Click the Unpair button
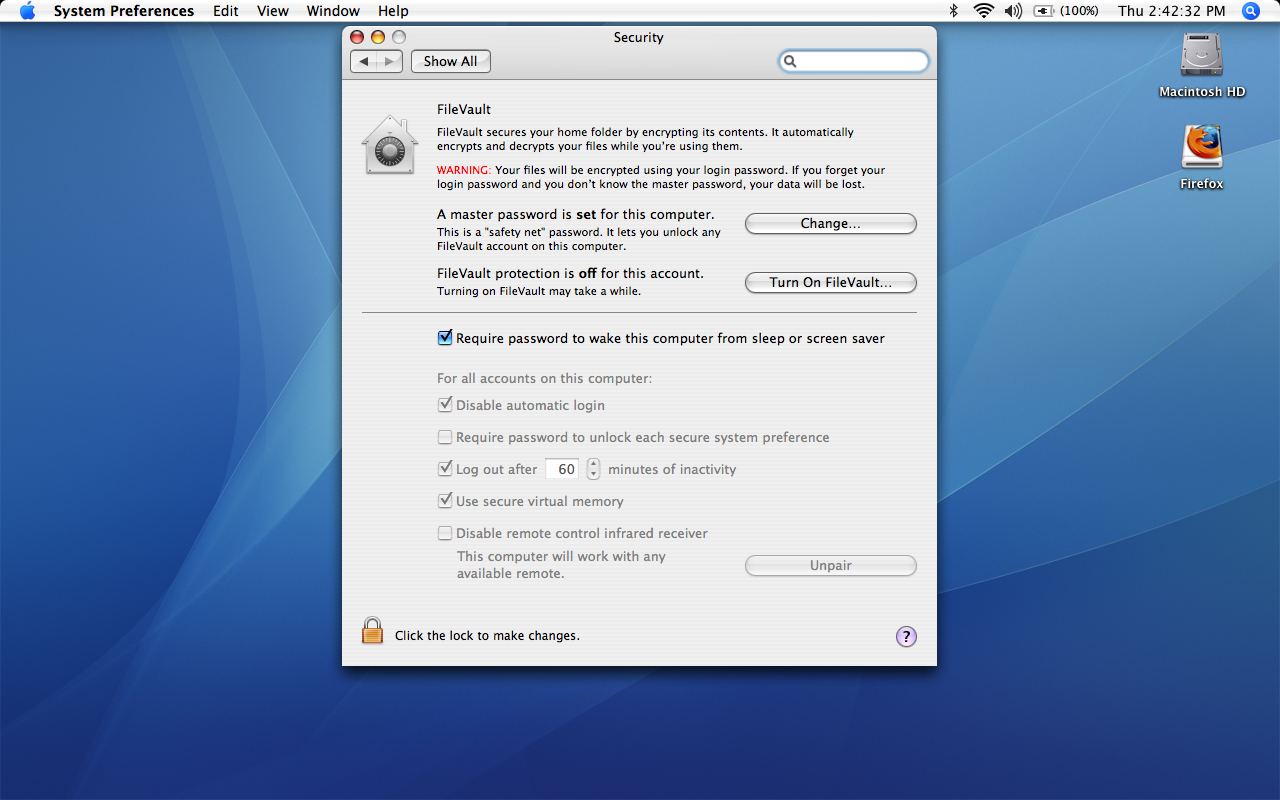 point(831,566)
